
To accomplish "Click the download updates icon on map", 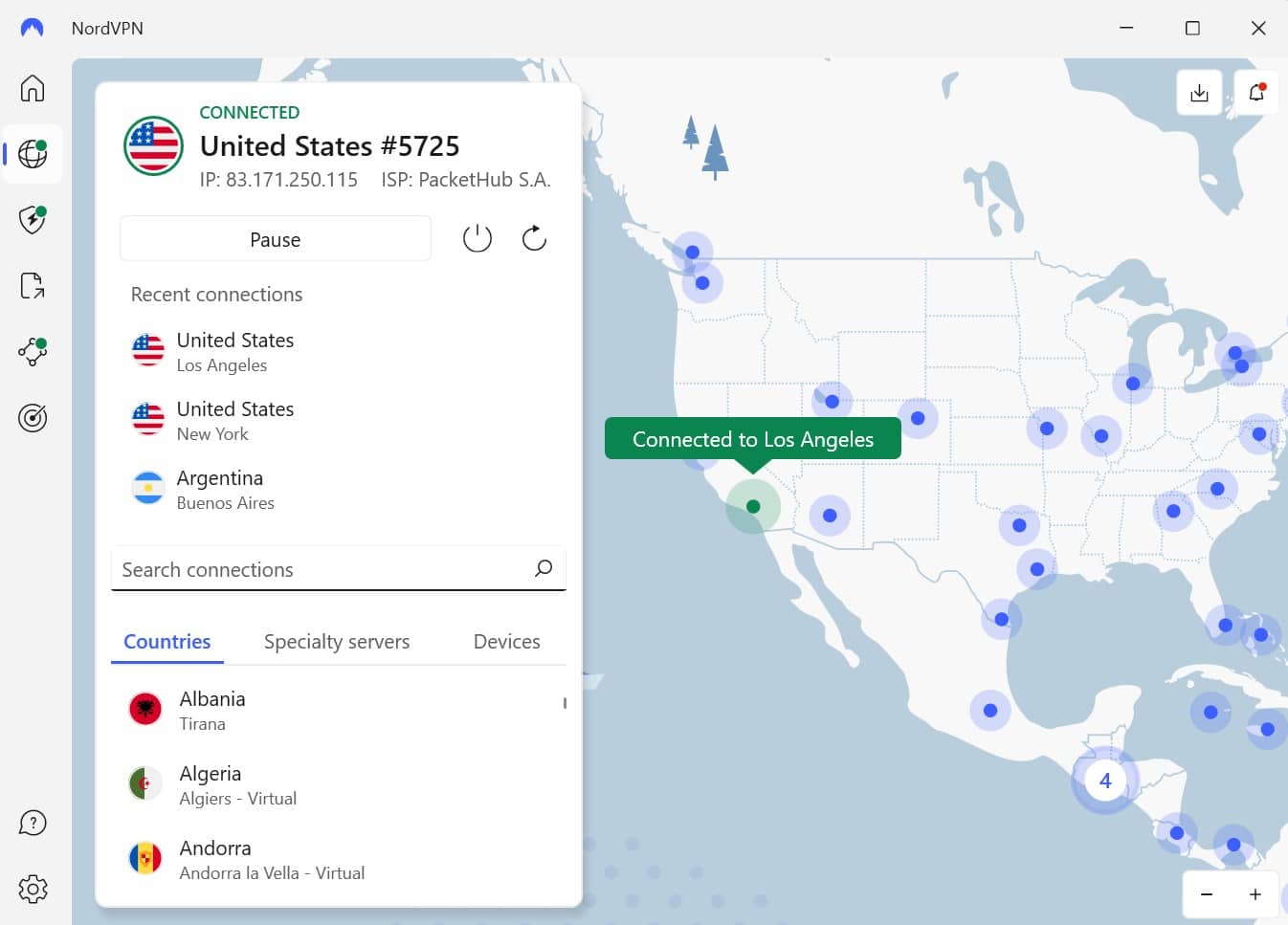I will (x=1199, y=93).
